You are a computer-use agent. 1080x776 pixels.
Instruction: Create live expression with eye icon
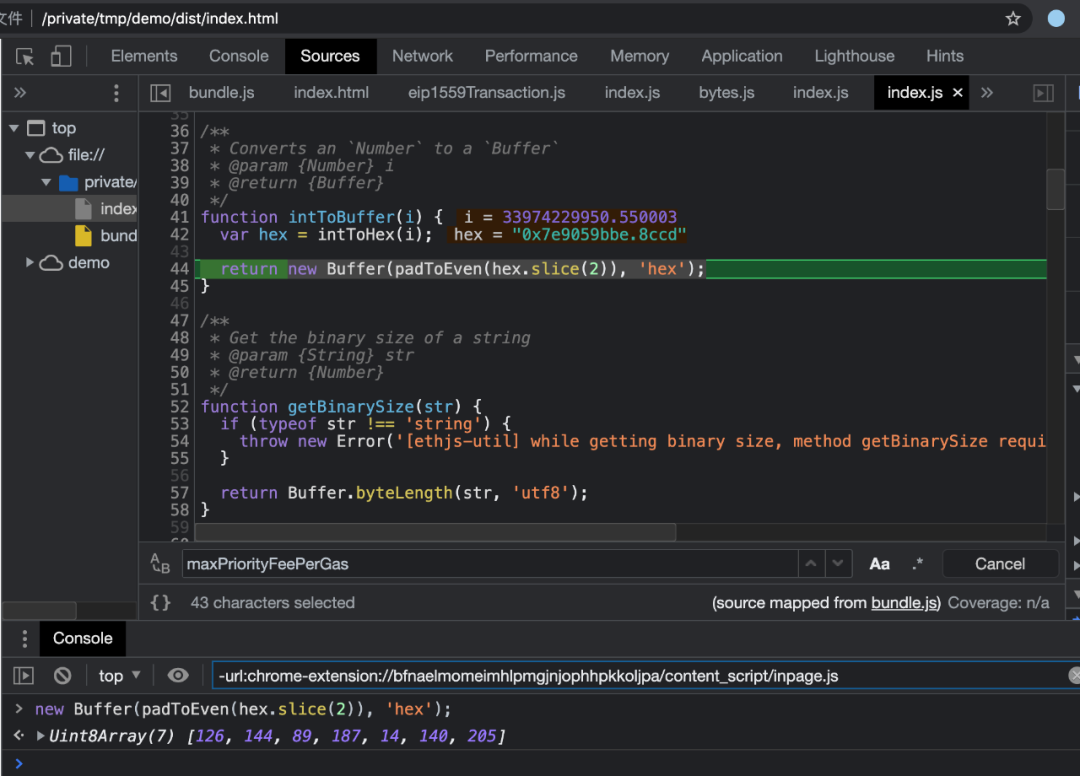click(x=178, y=676)
